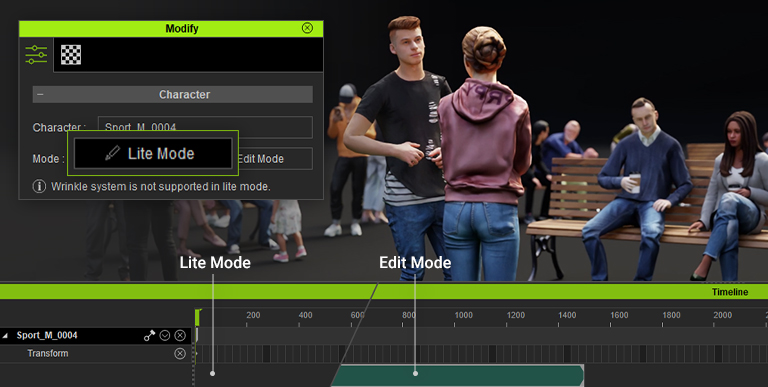
Task: Collapse the Sport_M_0004 track triangle
Action: [6, 336]
